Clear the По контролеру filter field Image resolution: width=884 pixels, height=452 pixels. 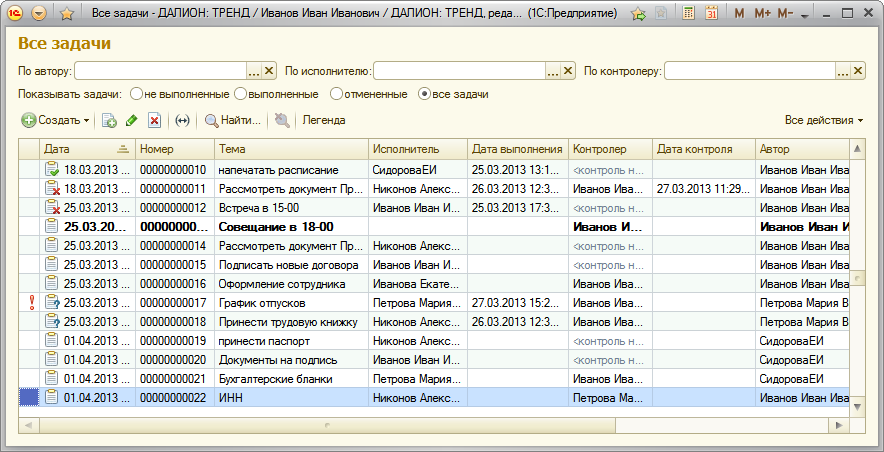tap(858, 71)
